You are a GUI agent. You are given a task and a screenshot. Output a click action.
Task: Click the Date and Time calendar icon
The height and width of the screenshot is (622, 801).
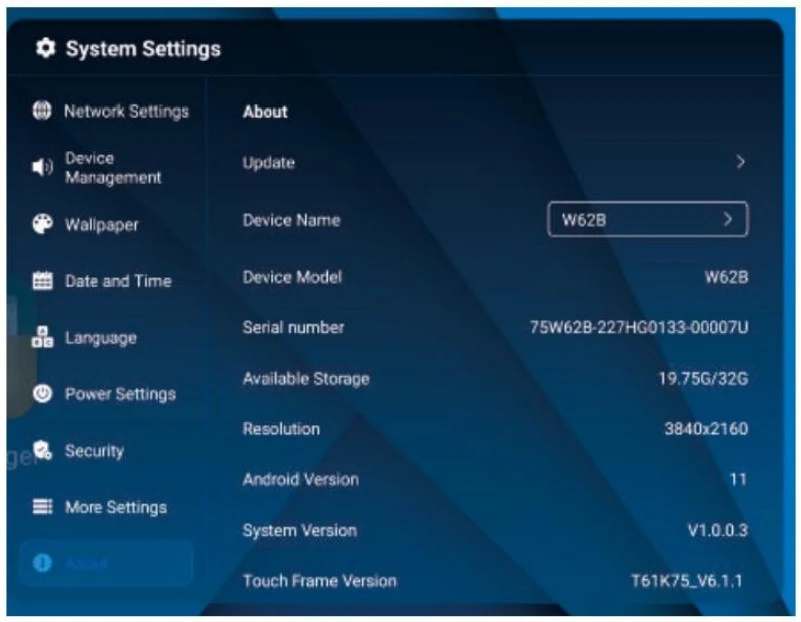(x=42, y=281)
